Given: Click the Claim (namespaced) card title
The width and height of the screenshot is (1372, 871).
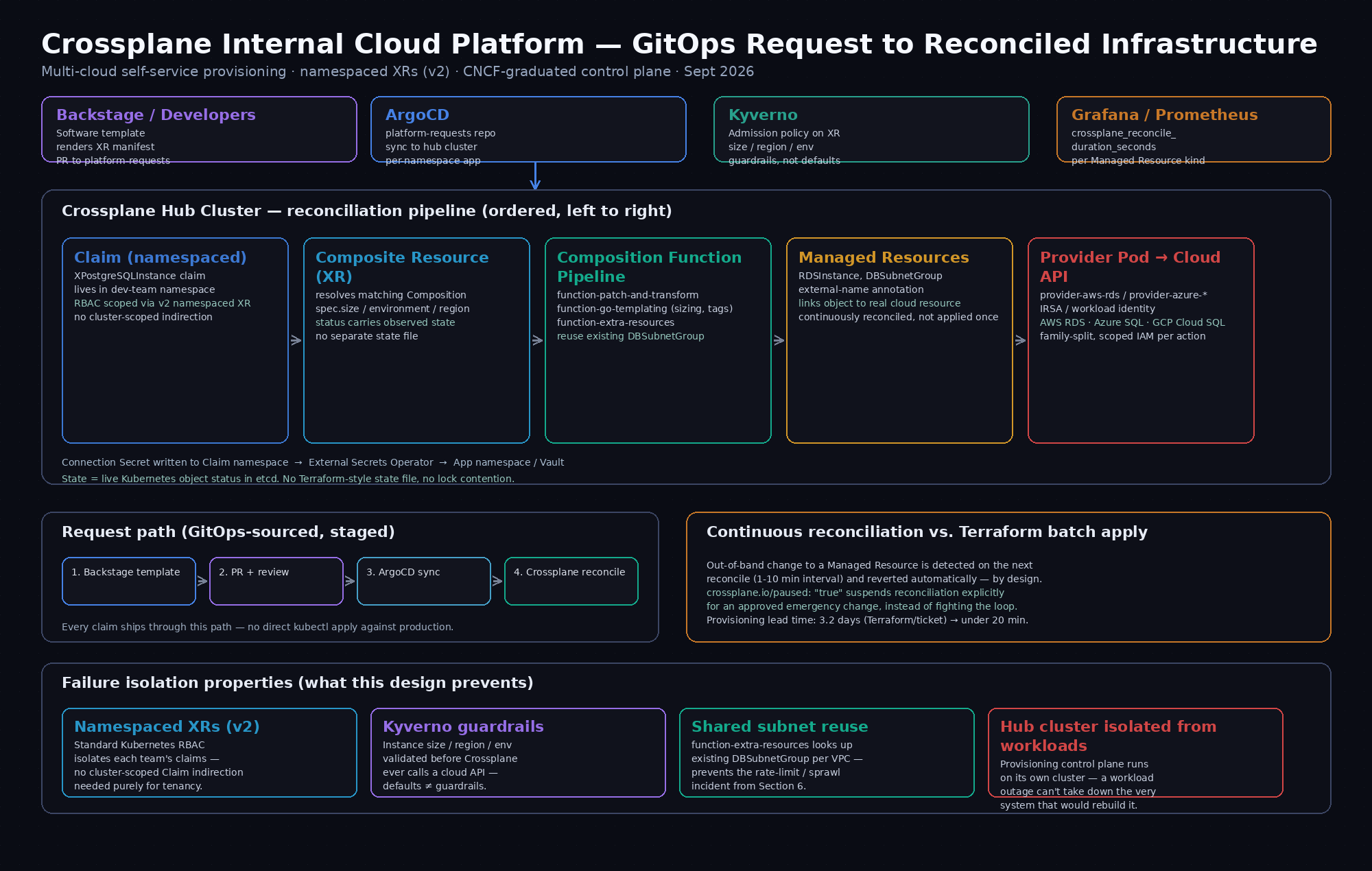Looking at the screenshot, I should pos(161,258).
